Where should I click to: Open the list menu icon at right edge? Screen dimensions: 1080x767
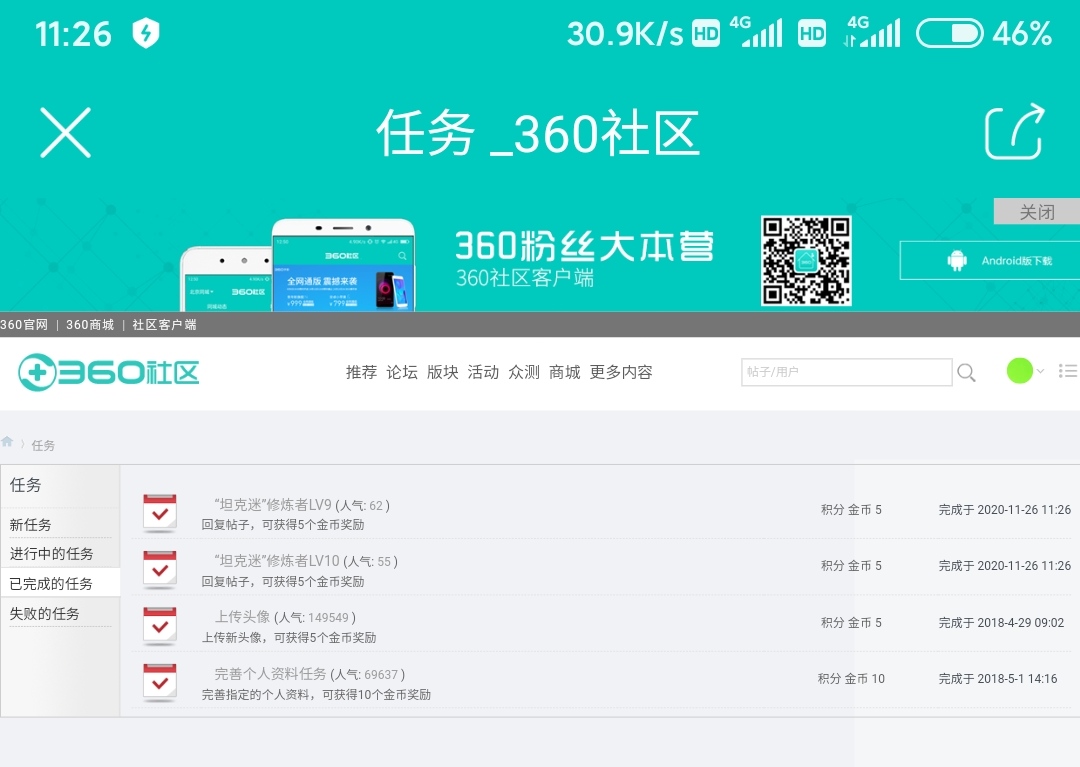(1068, 371)
